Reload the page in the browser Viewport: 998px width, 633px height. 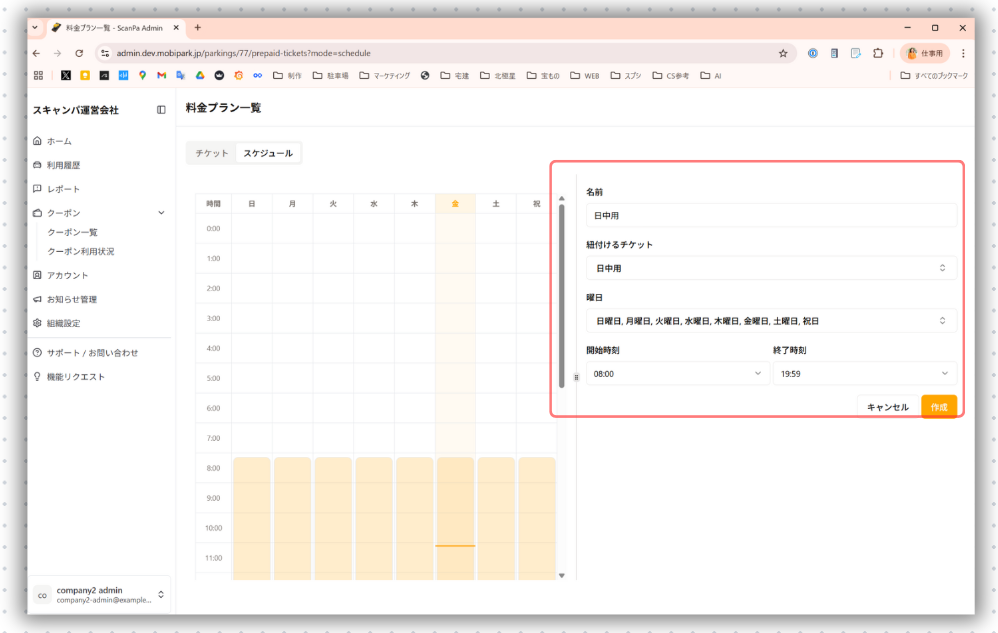pyautogui.click(x=79, y=53)
